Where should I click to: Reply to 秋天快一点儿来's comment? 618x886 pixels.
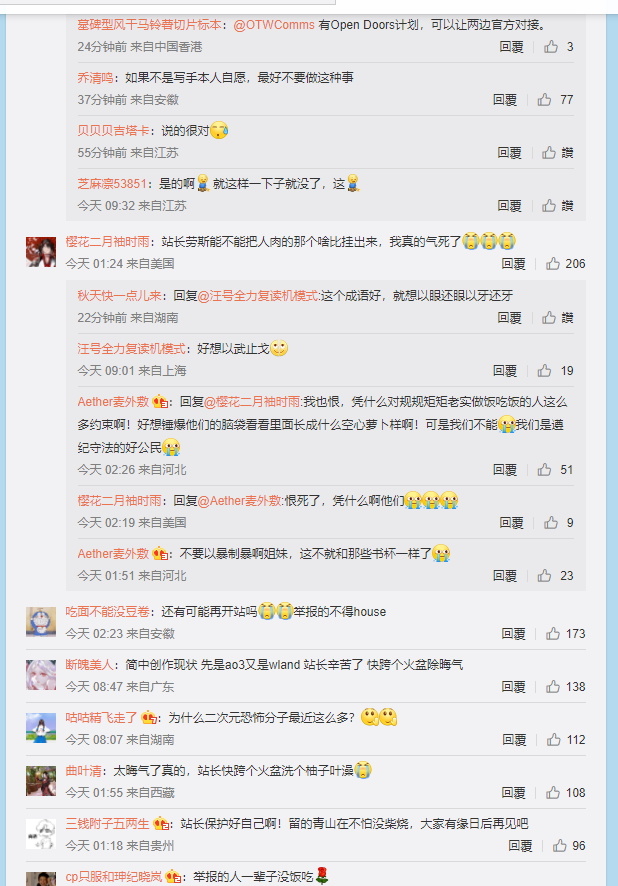pyautogui.click(x=510, y=318)
